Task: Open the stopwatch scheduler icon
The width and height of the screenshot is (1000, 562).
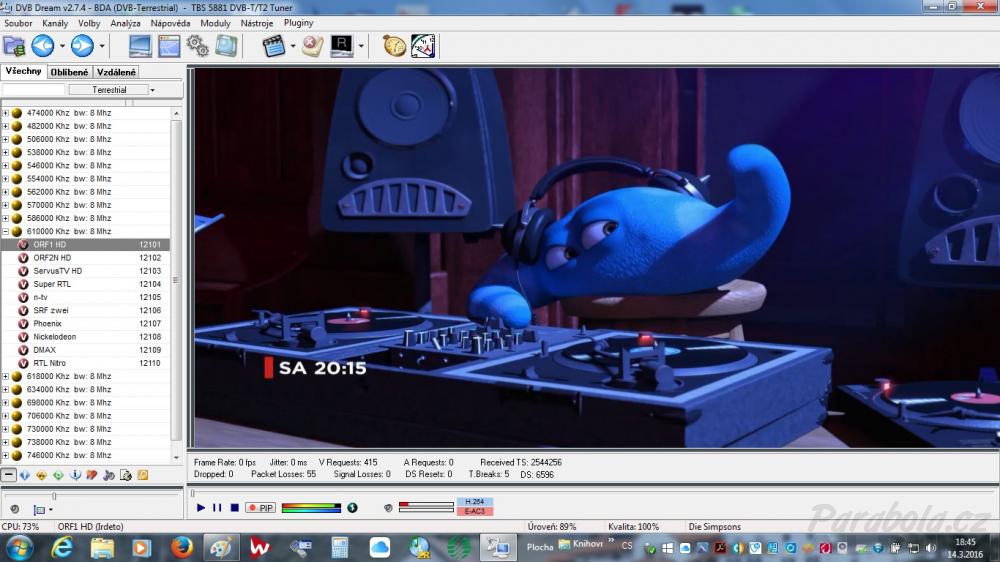Action: tap(394, 46)
